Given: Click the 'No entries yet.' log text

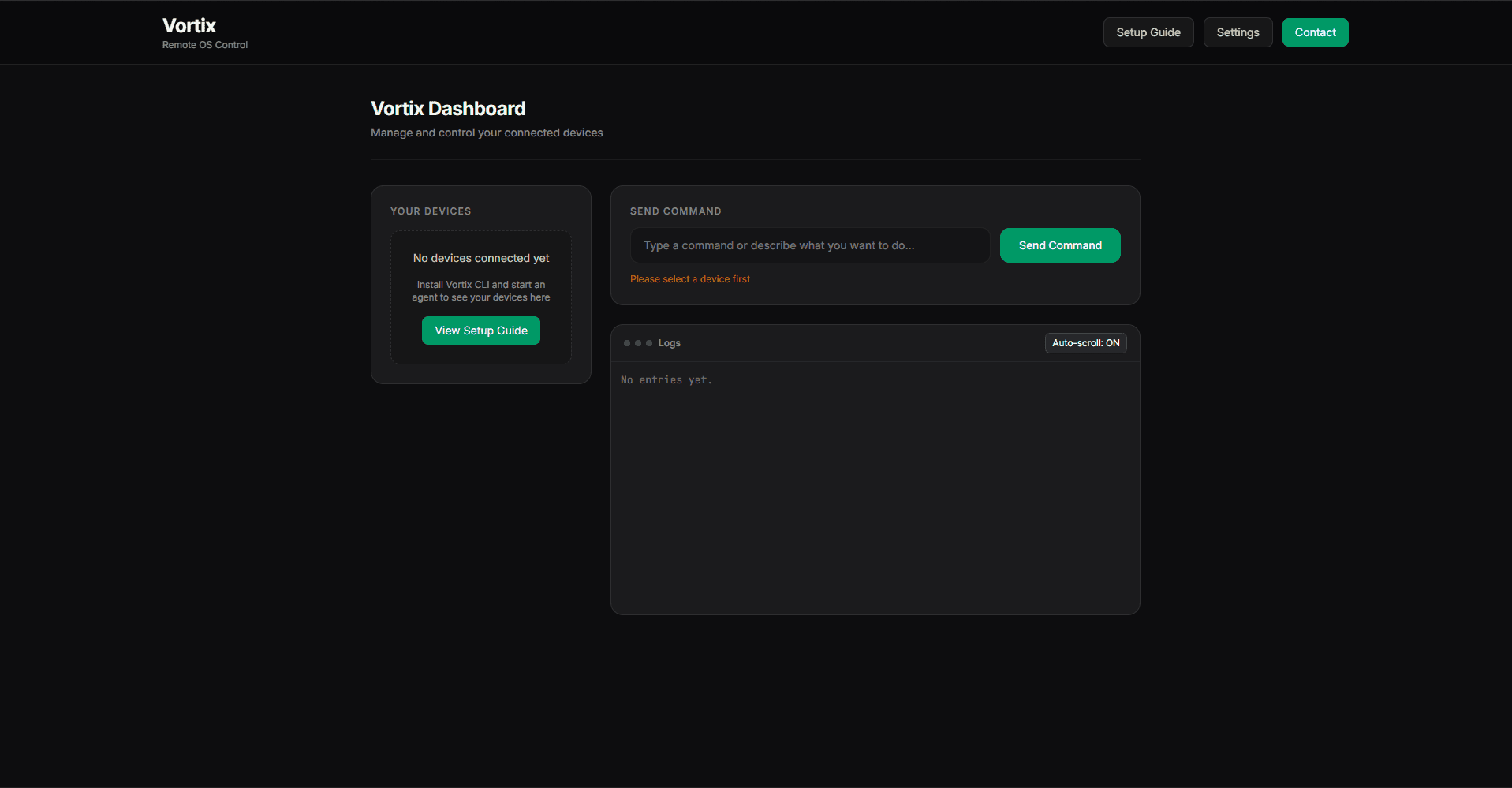Looking at the screenshot, I should click(666, 380).
